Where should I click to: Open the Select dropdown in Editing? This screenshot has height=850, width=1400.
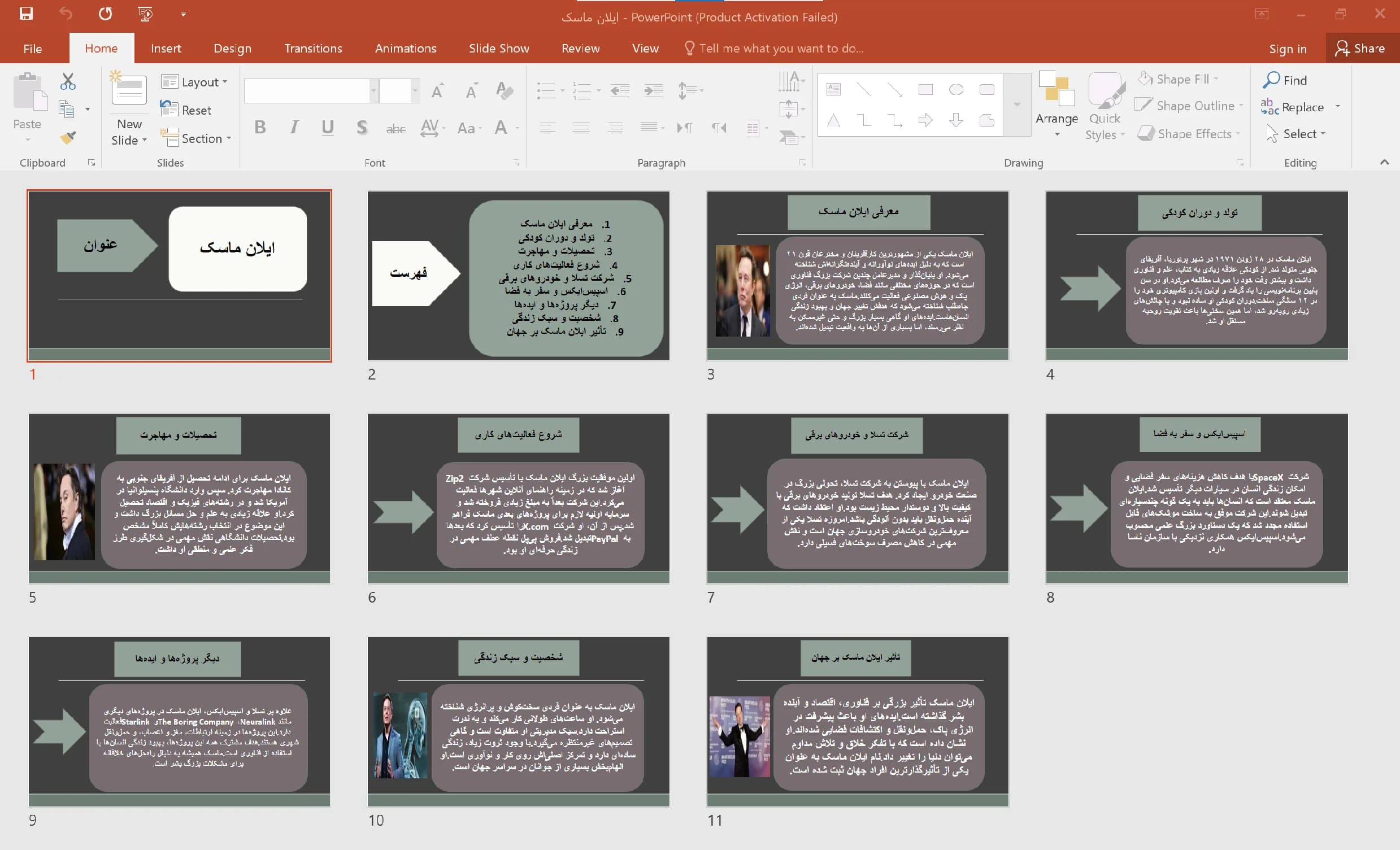click(x=1296, y=133)
